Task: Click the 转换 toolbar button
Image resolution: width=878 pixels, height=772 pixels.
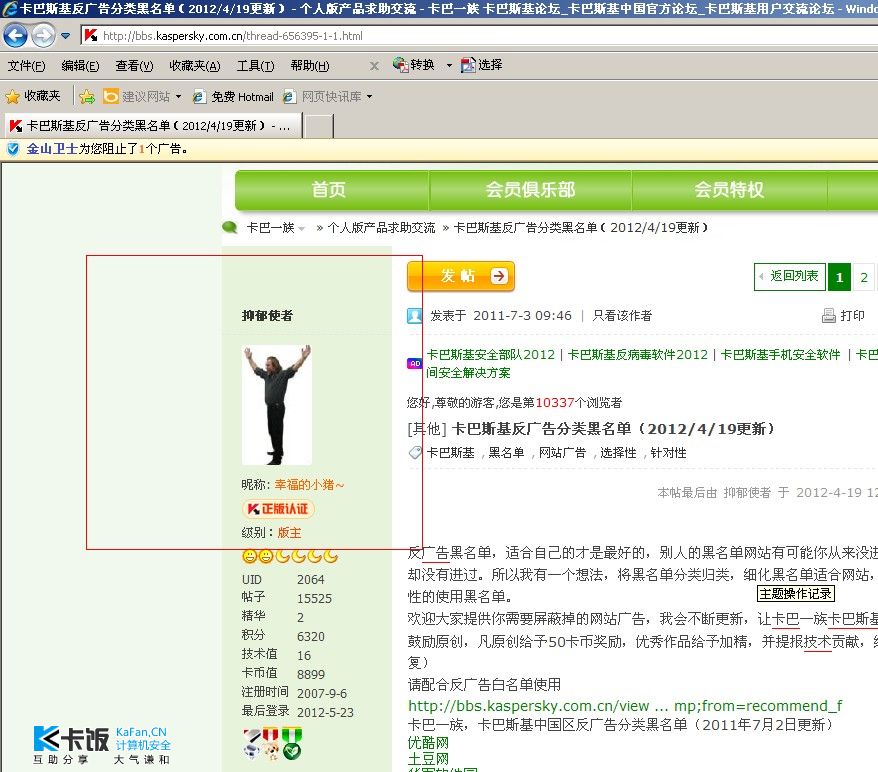Action: (413, 65)
